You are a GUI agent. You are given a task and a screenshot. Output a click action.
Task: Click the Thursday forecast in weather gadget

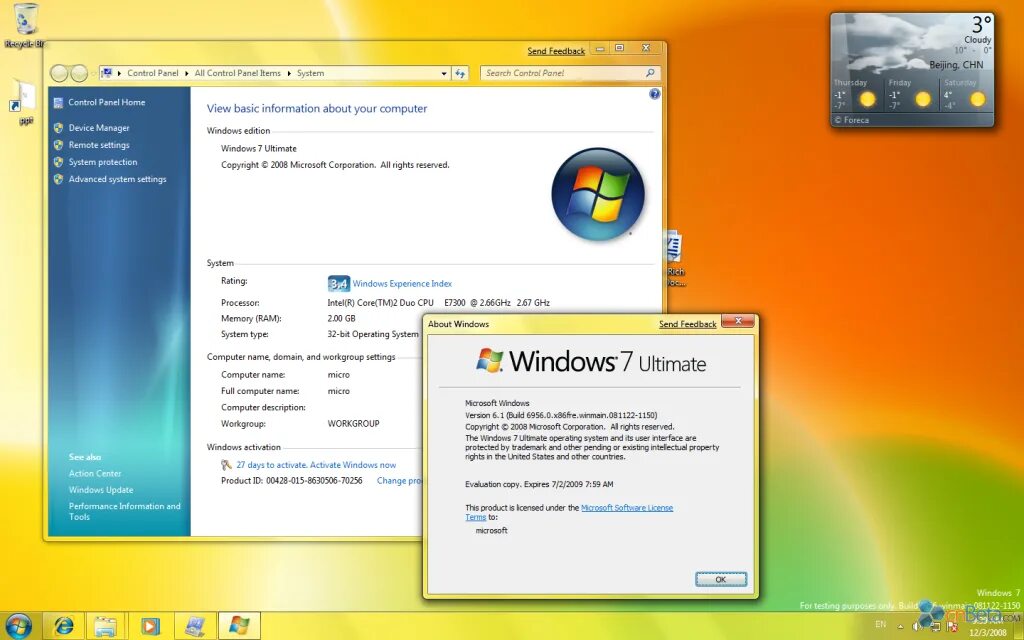tap(857, 95)
